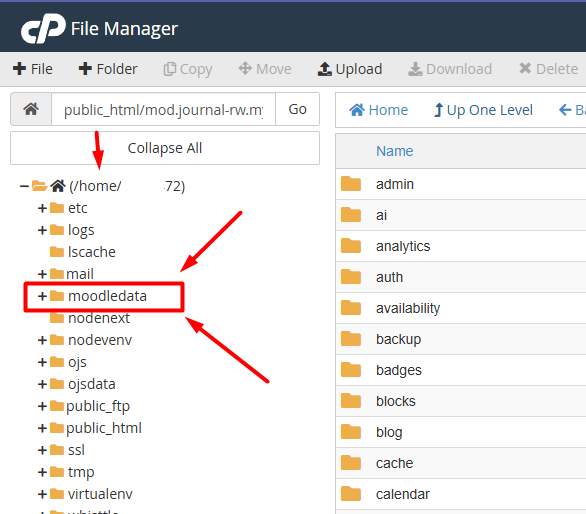Click the blocks folder icon in list

351,401
